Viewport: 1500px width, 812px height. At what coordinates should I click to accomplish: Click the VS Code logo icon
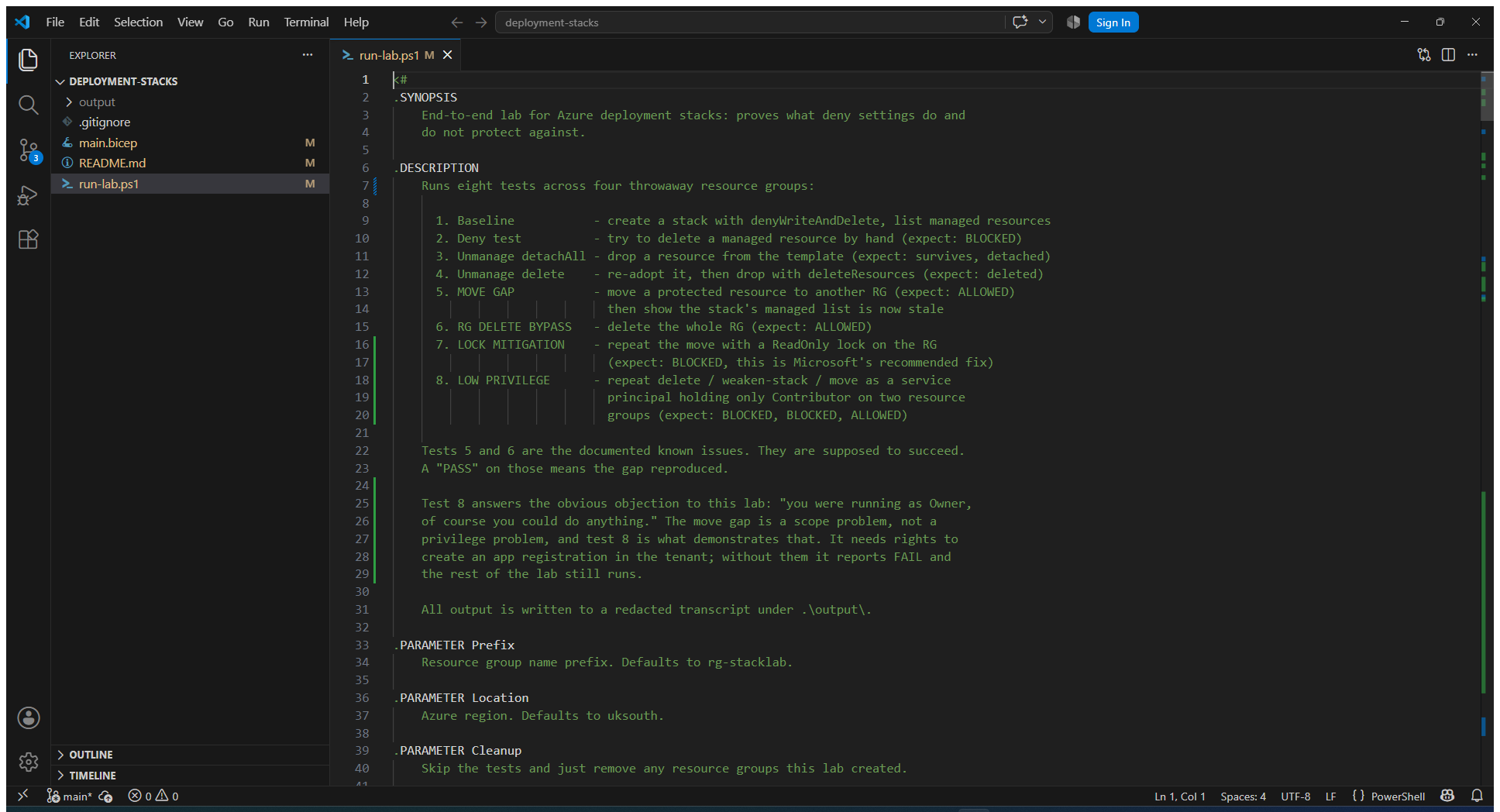pyautogui.click(x=22, y=22)
